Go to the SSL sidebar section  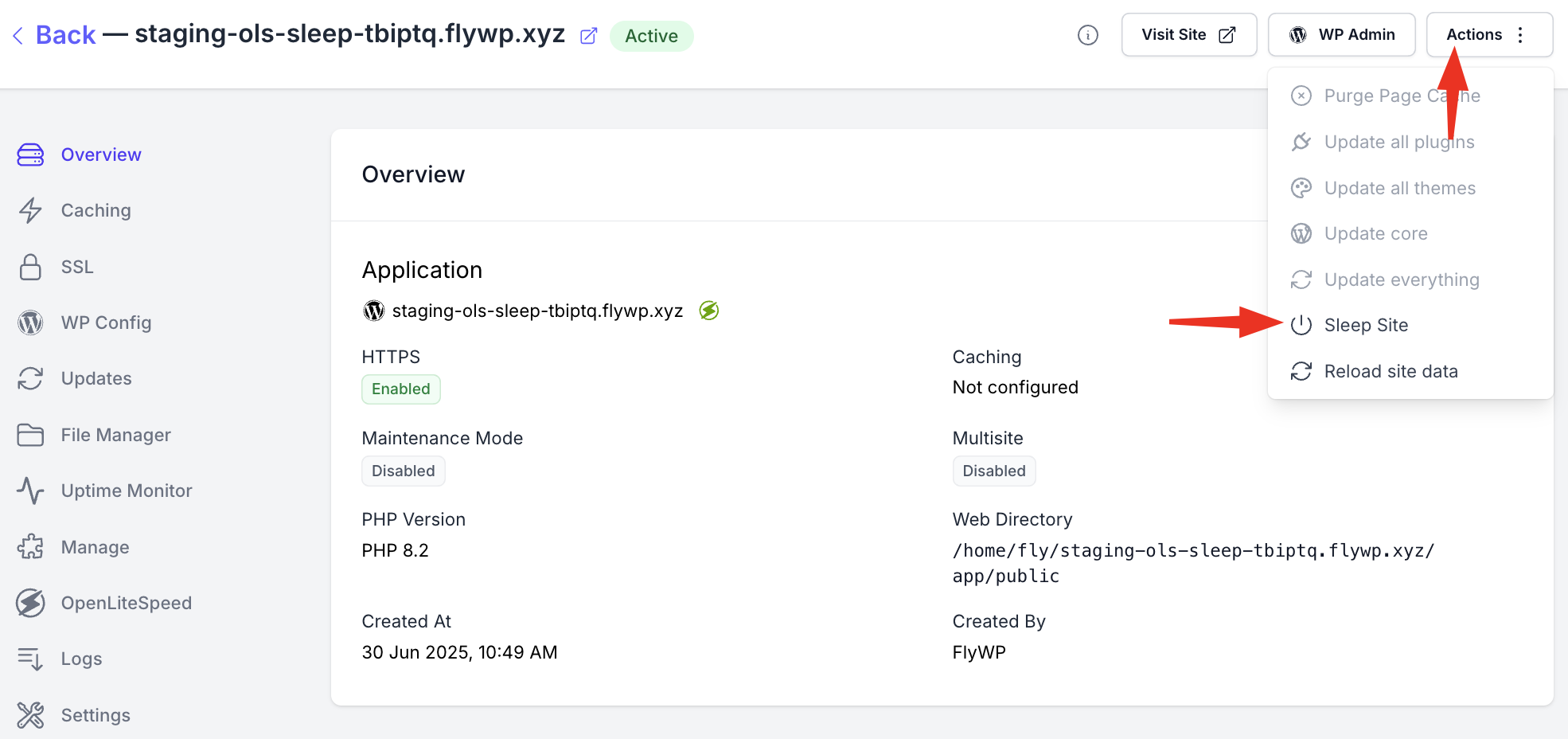tap(77, 267)
